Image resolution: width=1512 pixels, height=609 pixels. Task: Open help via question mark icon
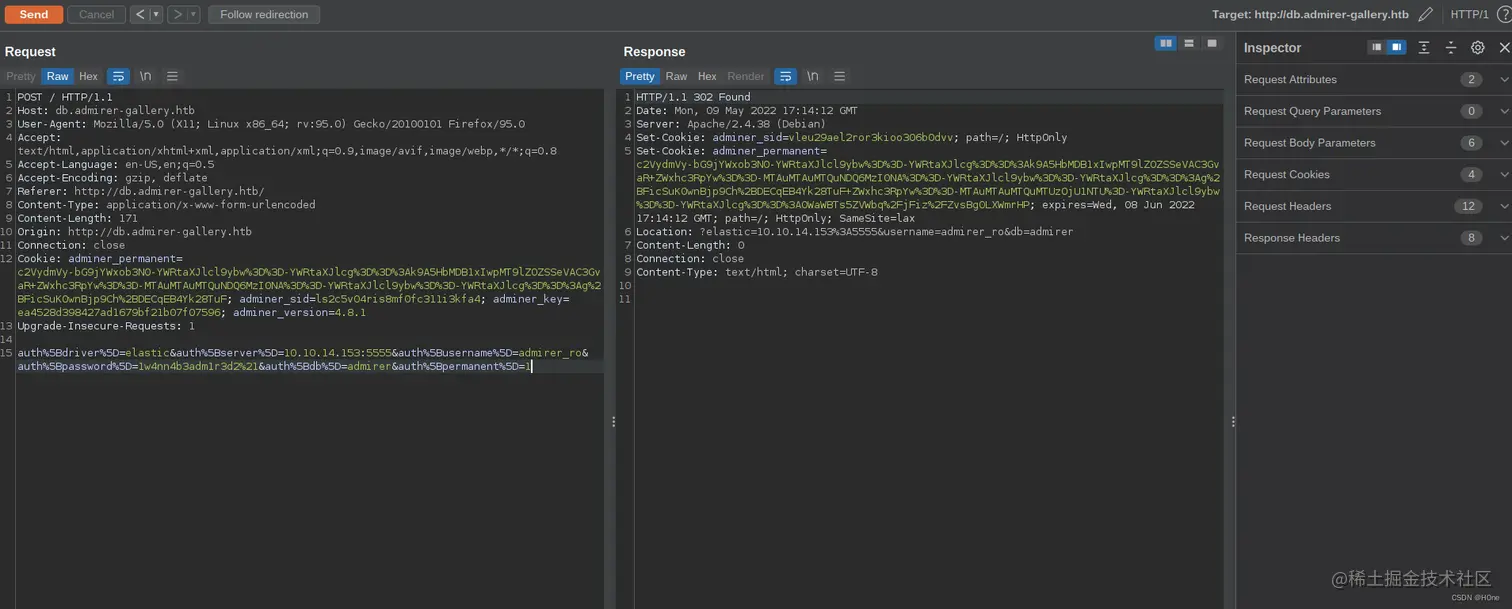click(1504, 14)
